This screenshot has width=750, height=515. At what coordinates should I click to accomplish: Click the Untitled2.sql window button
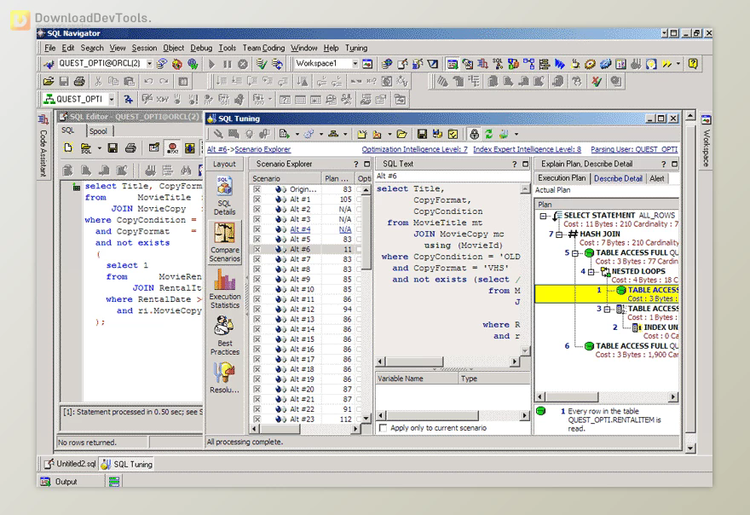click(70, 464)
